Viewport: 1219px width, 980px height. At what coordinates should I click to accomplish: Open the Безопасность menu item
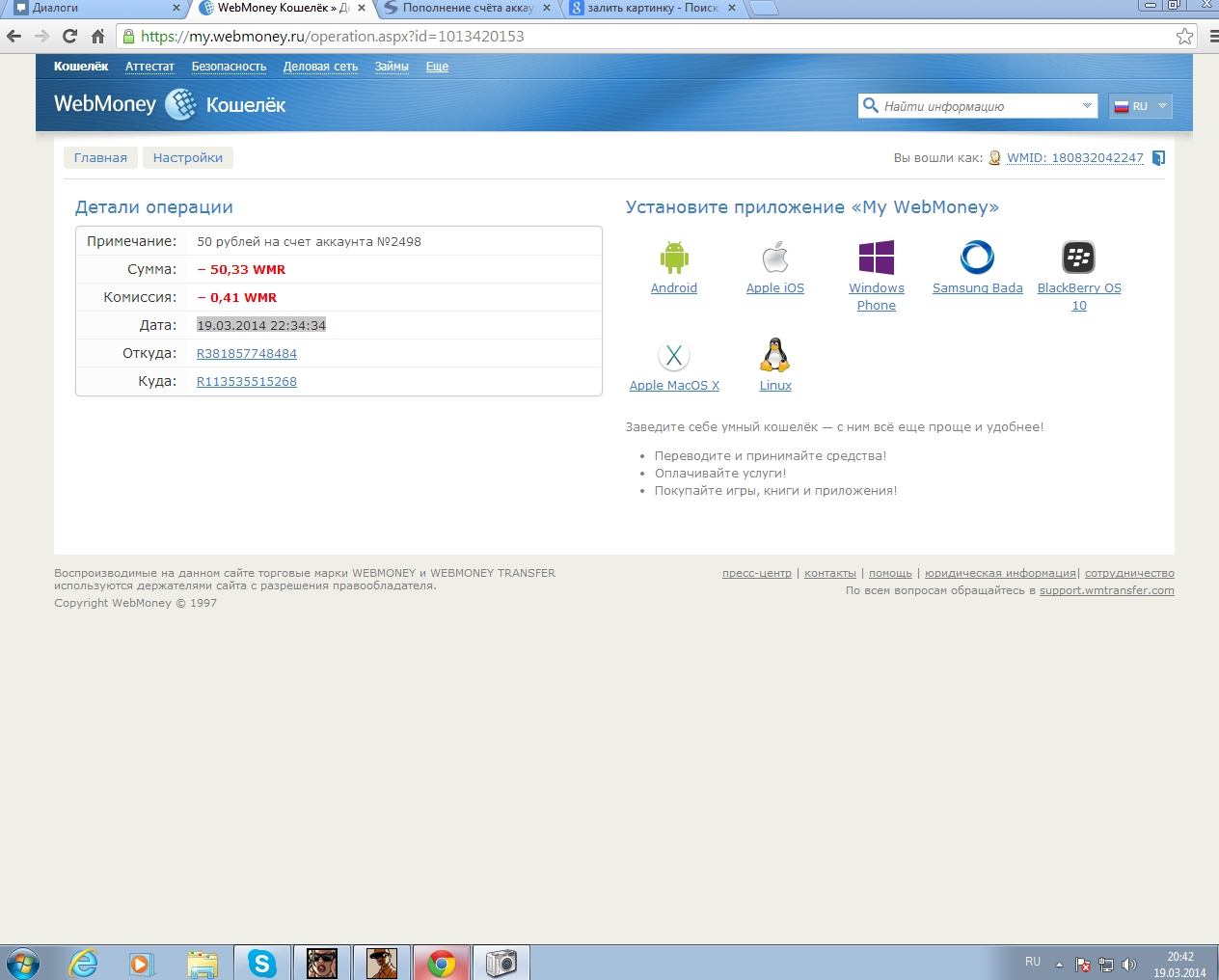click(x=229, y=67)
